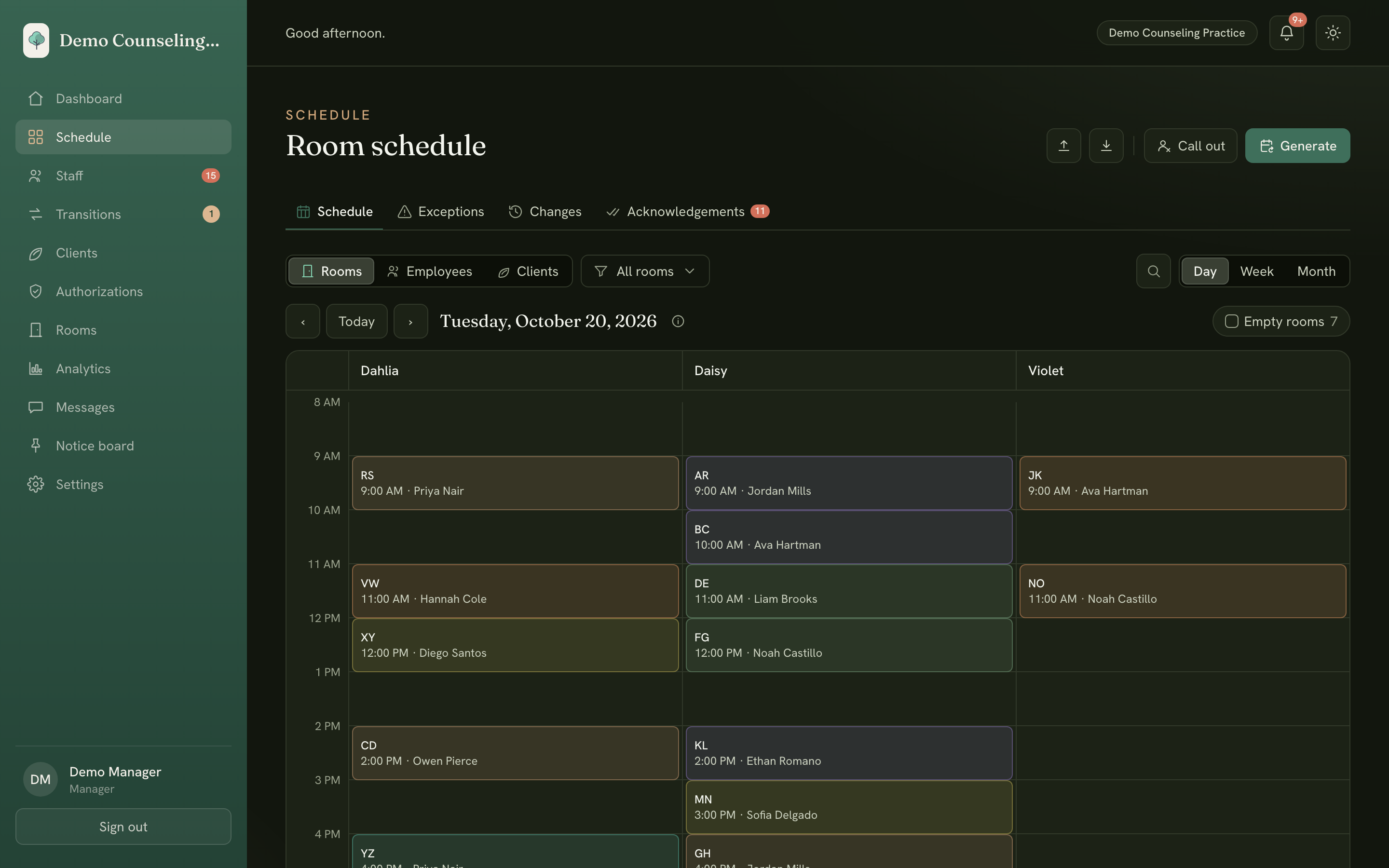Click the Violet room column header

pyautogui.click(x=1183, y=371)
